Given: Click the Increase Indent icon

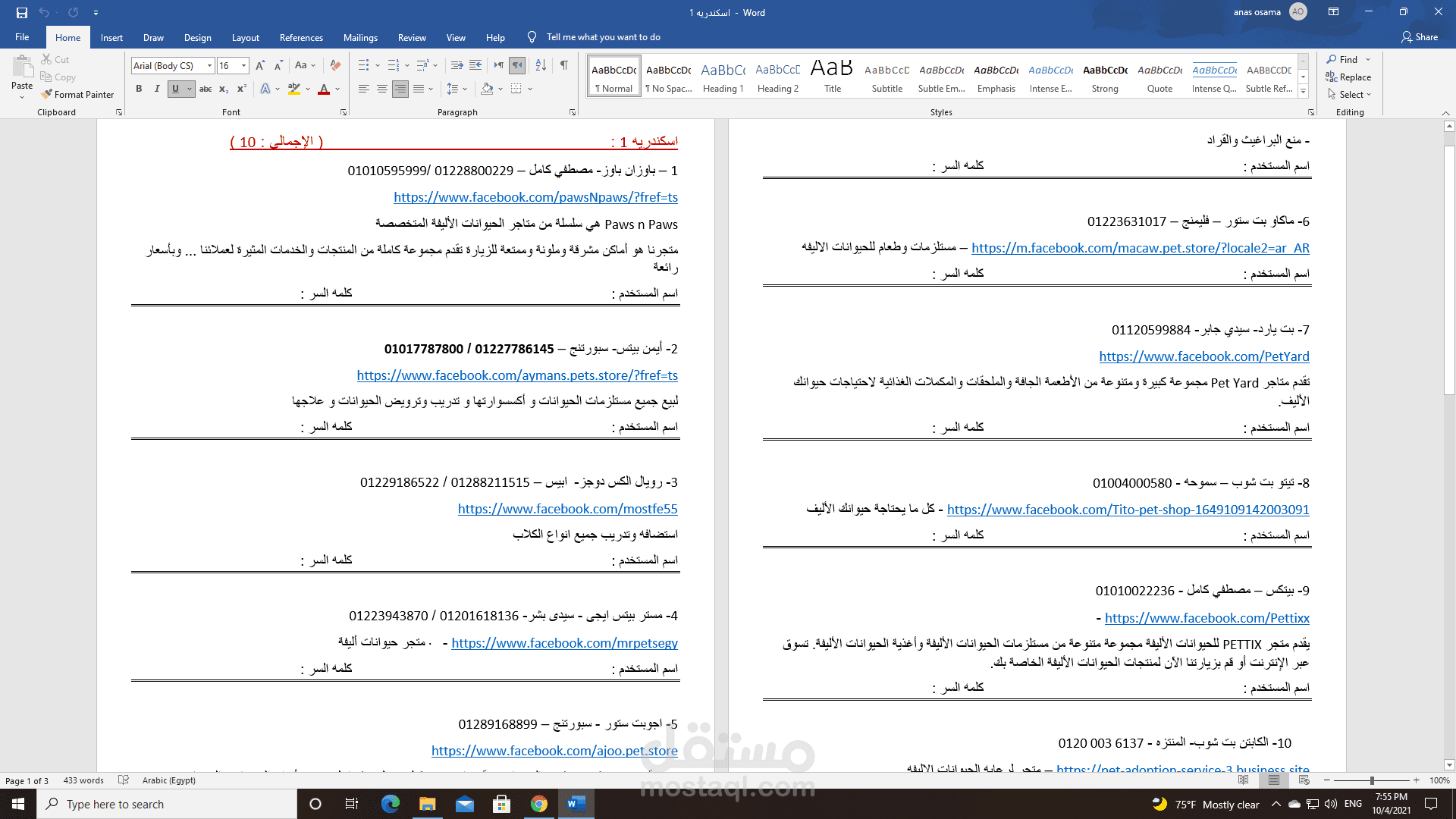Looking at the screenshot, I should click(x=475, y=65).
